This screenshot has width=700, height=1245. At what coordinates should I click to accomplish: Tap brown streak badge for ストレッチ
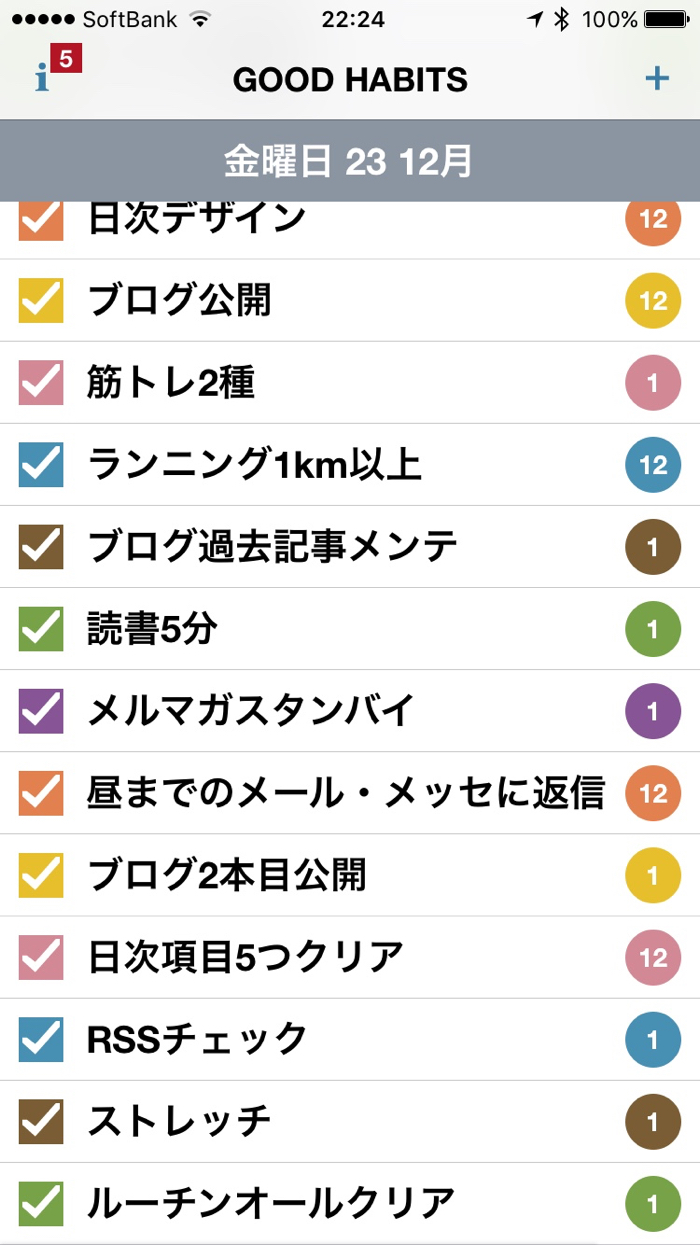[x=653, y=1122]
